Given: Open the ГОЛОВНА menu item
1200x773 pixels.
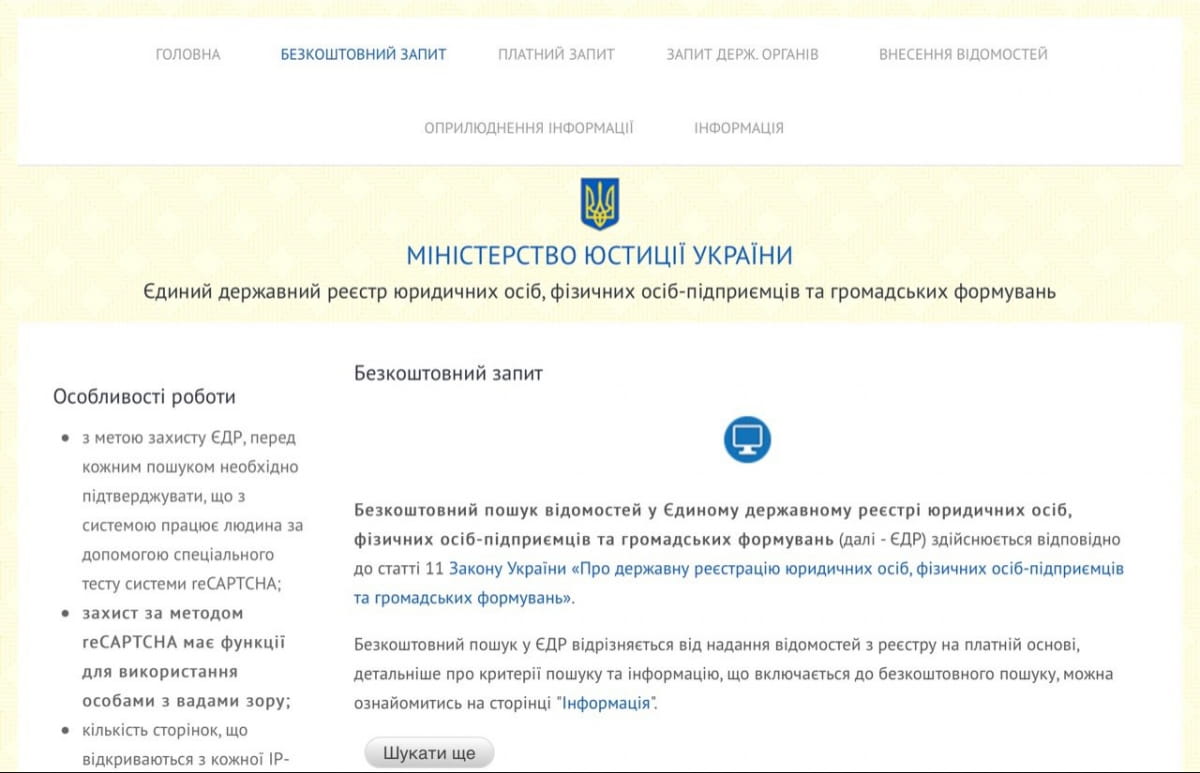Looking at the screenshot, I should (x=188, y=54).
